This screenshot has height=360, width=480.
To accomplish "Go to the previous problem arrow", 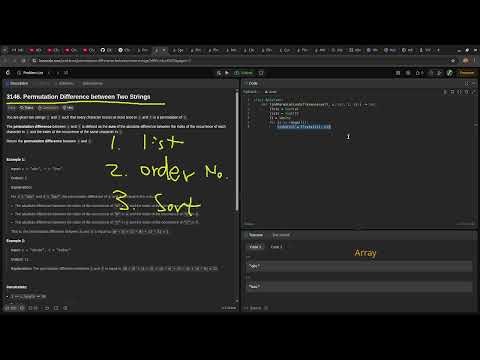I will tap(49, 73).
